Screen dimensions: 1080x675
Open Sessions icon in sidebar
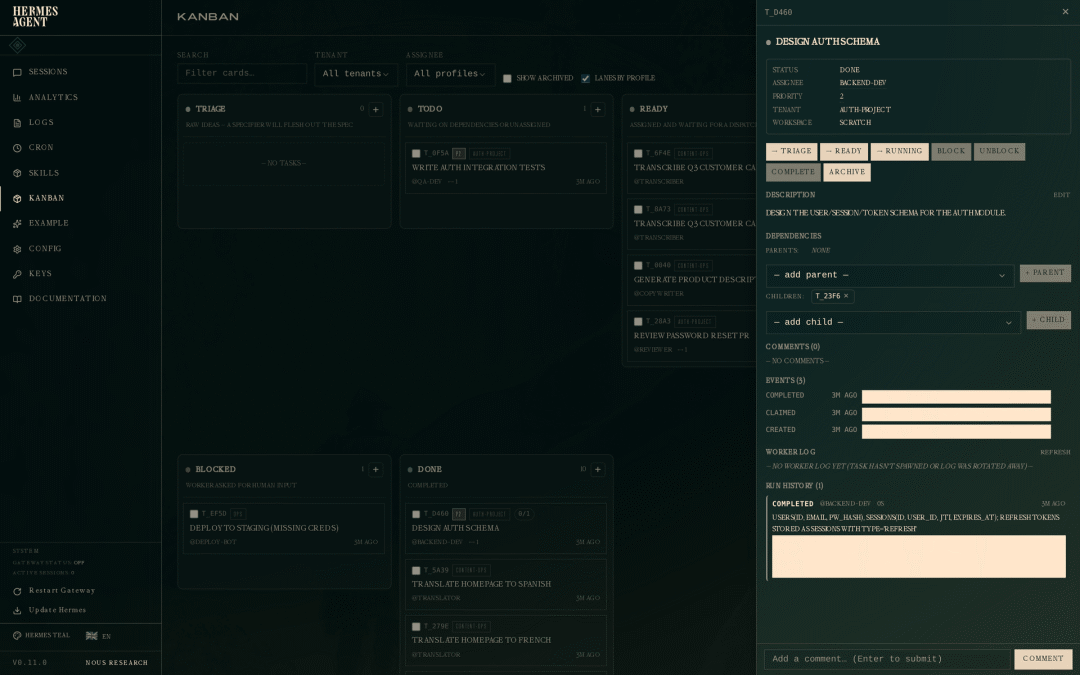[x=17, y=72]
